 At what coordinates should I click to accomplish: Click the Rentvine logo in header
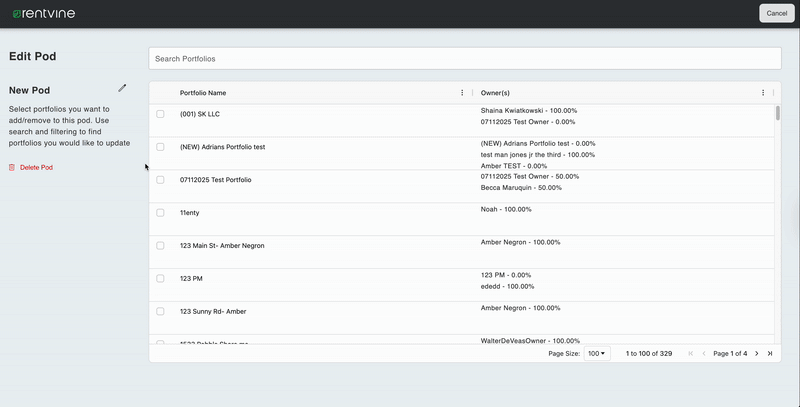44,13
